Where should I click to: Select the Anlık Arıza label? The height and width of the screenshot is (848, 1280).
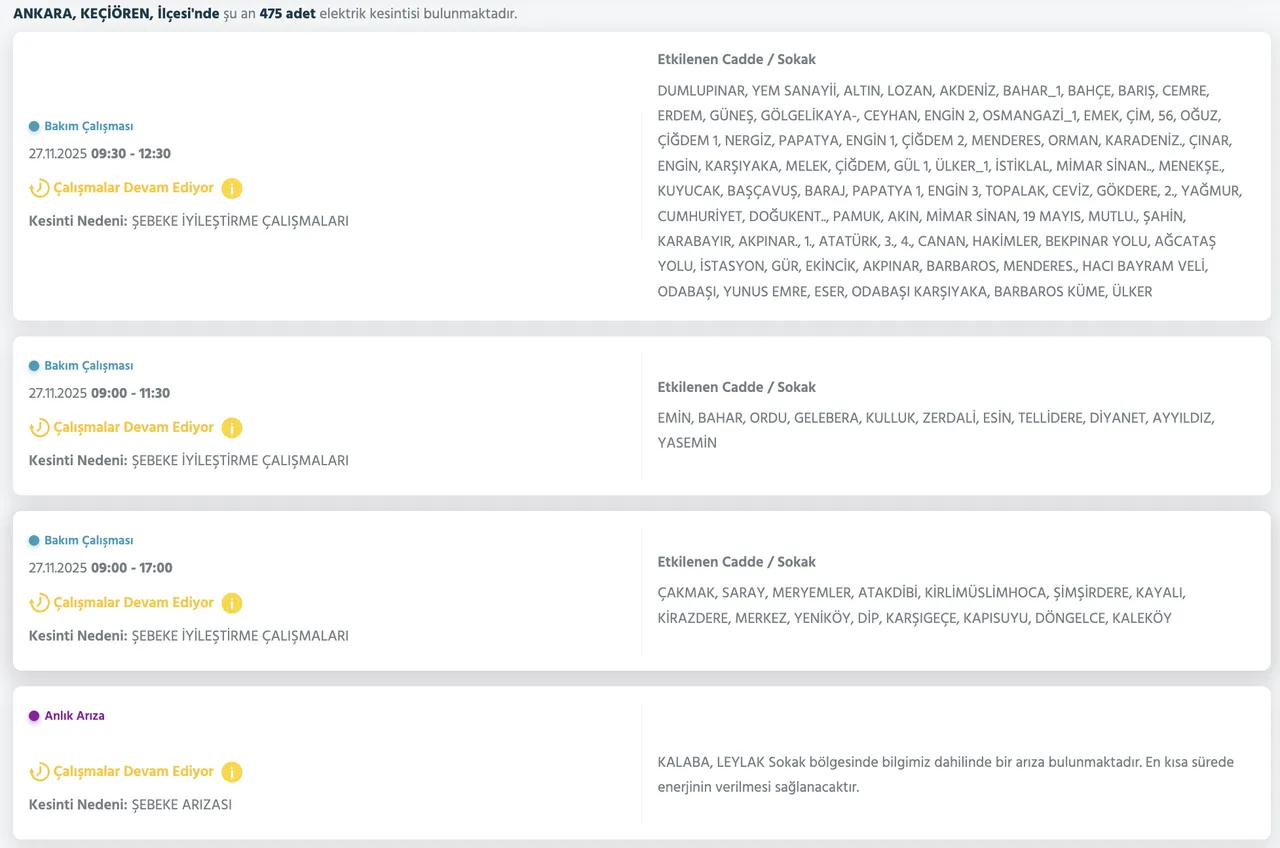pyautogui.click(x=74, y=716)
